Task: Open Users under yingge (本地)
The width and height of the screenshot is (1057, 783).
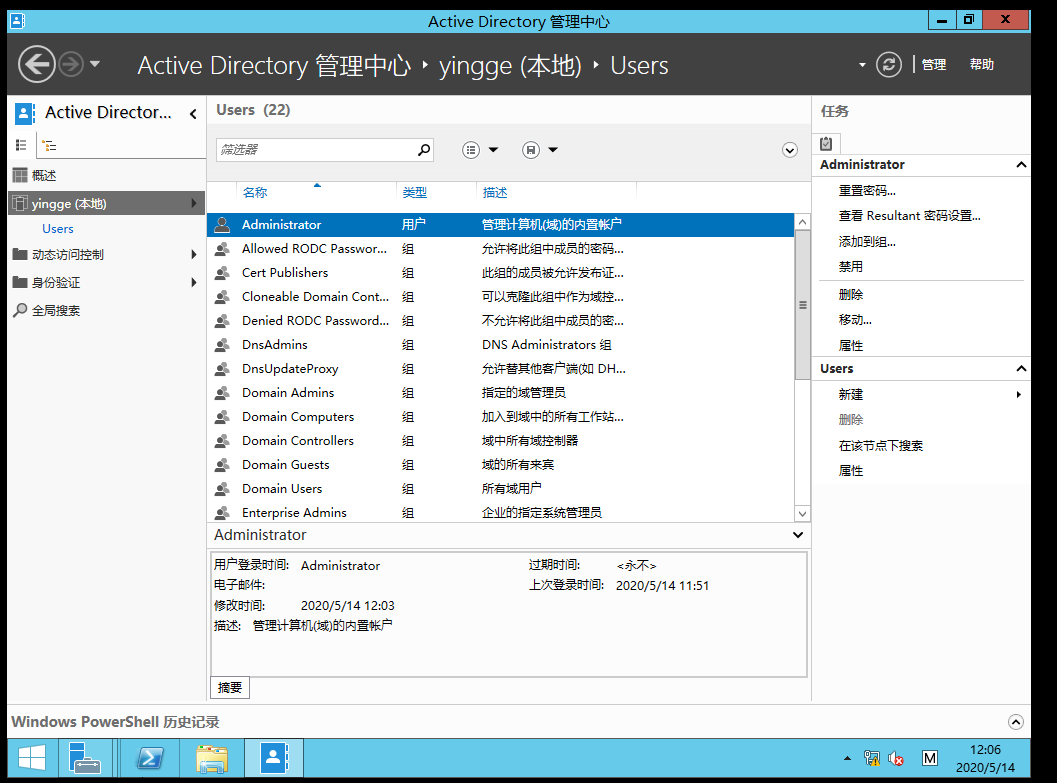Action: (x=58, y=229)
